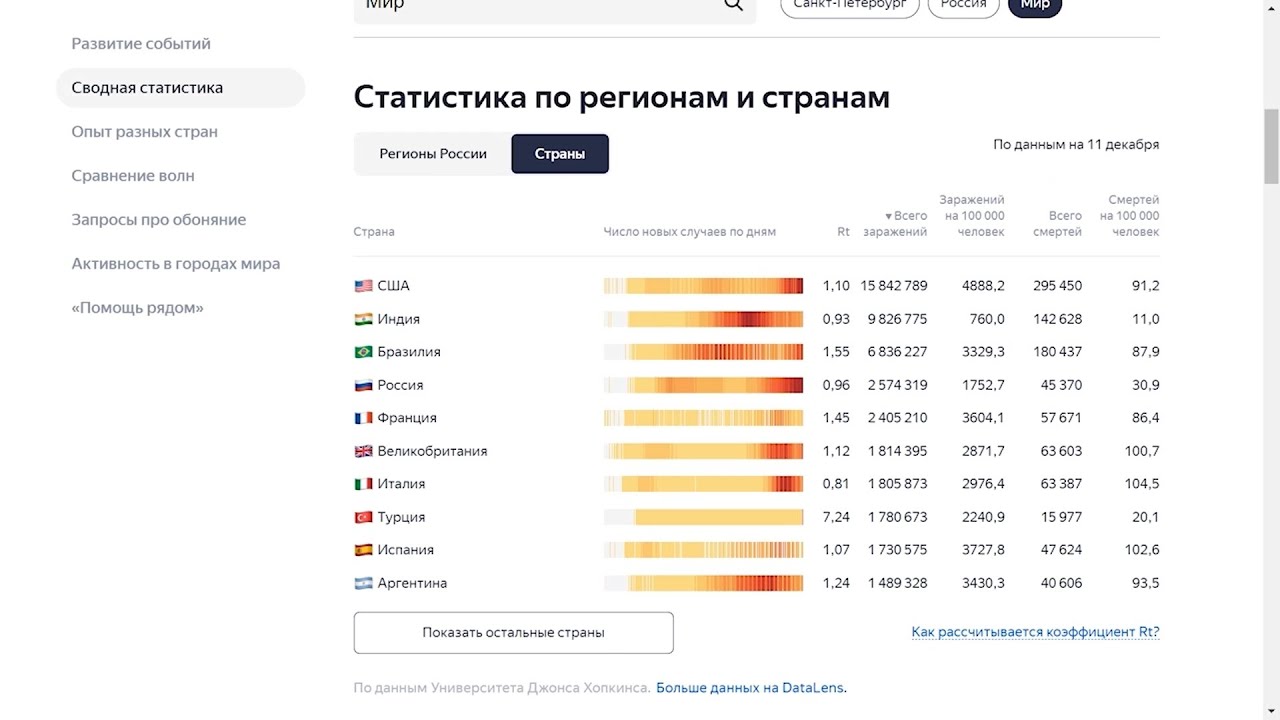The image size is (1280, 720).
Task: Click the United Kingdom flag icon
Action: (x=363, y=451)
